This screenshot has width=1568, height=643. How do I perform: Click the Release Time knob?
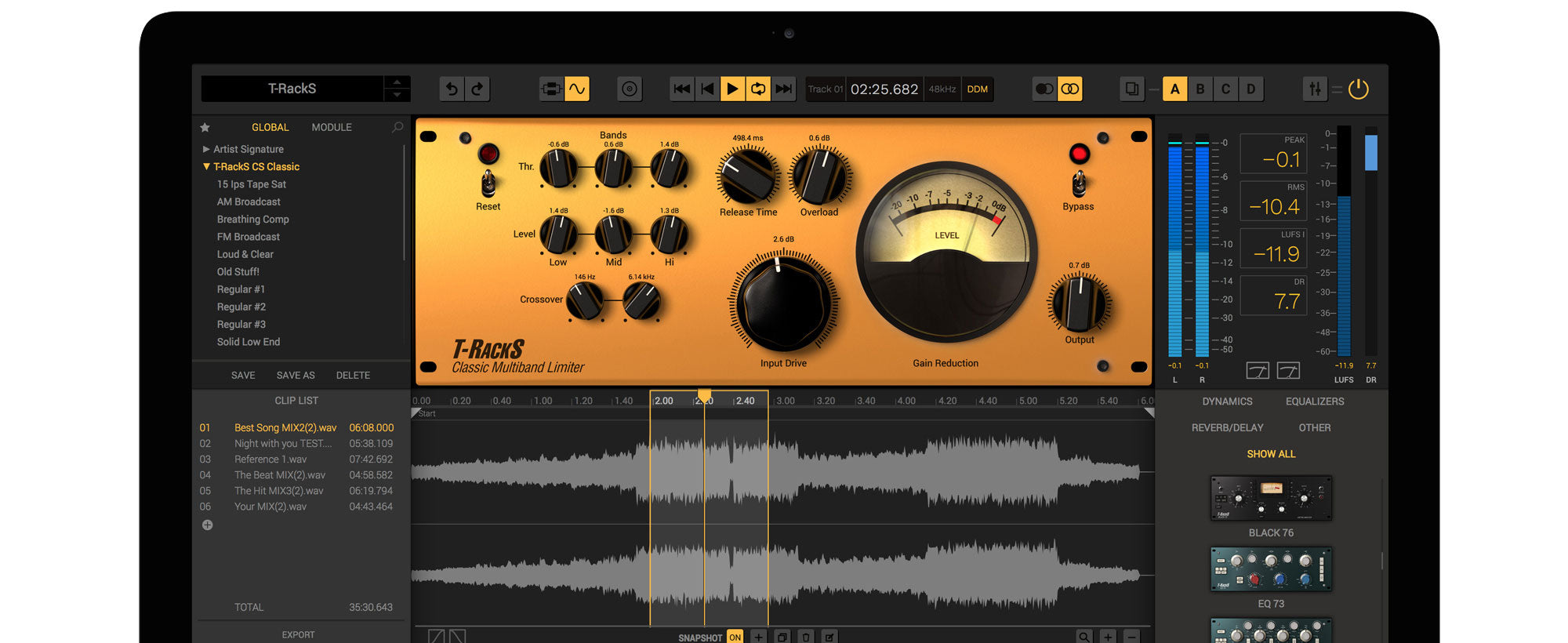click(748, 176)
